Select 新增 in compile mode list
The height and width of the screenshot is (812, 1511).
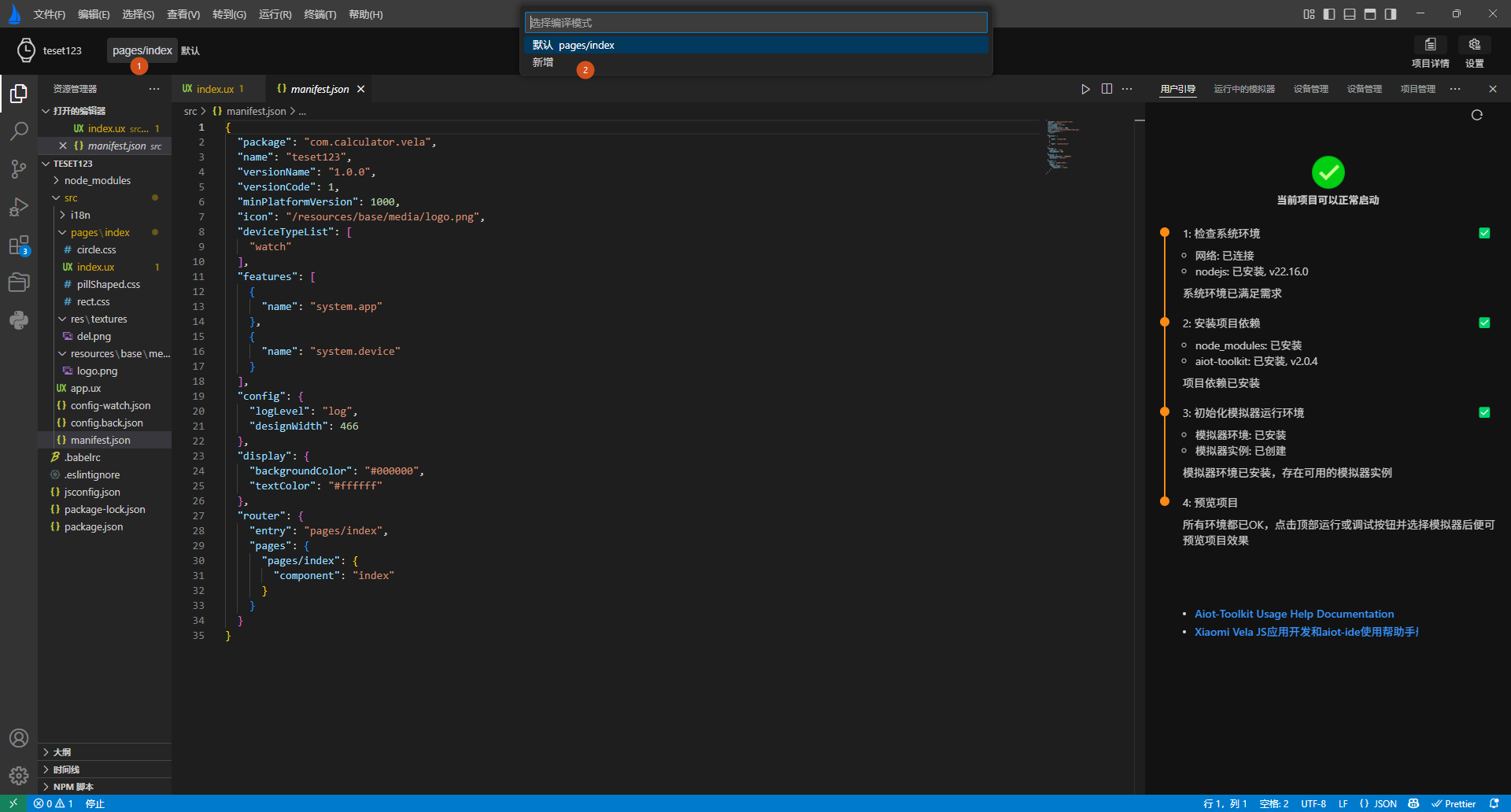coord(543,62)
